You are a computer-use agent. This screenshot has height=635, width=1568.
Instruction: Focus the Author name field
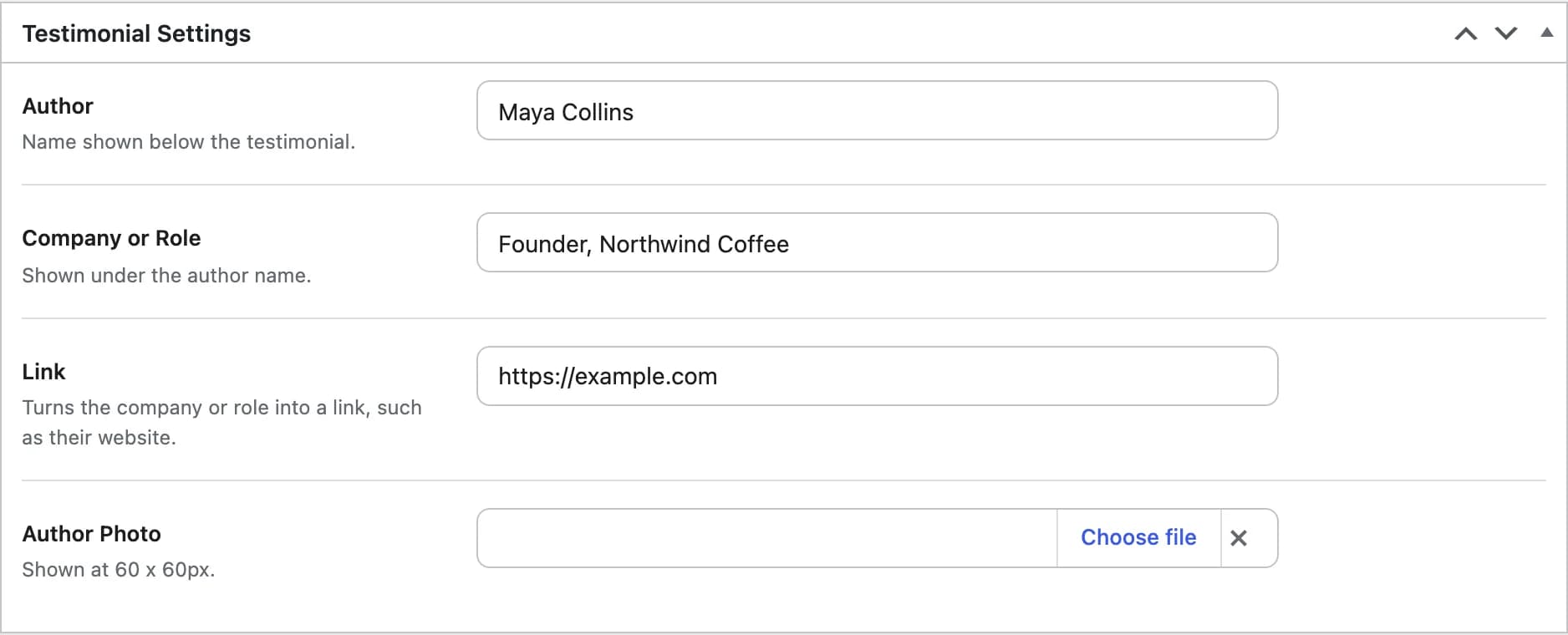[877, 110]
